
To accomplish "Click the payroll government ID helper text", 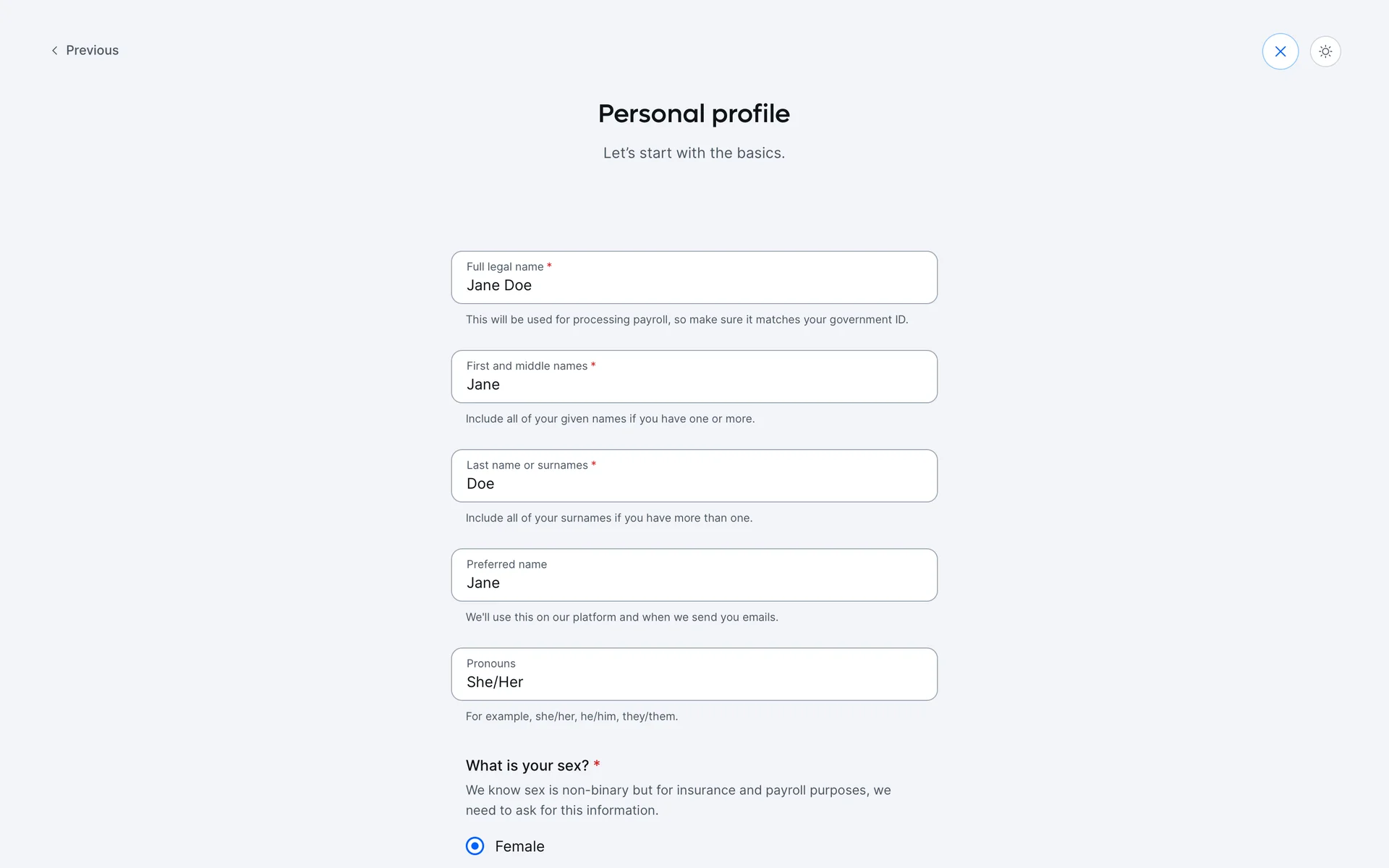I will (x=687, y=320).
